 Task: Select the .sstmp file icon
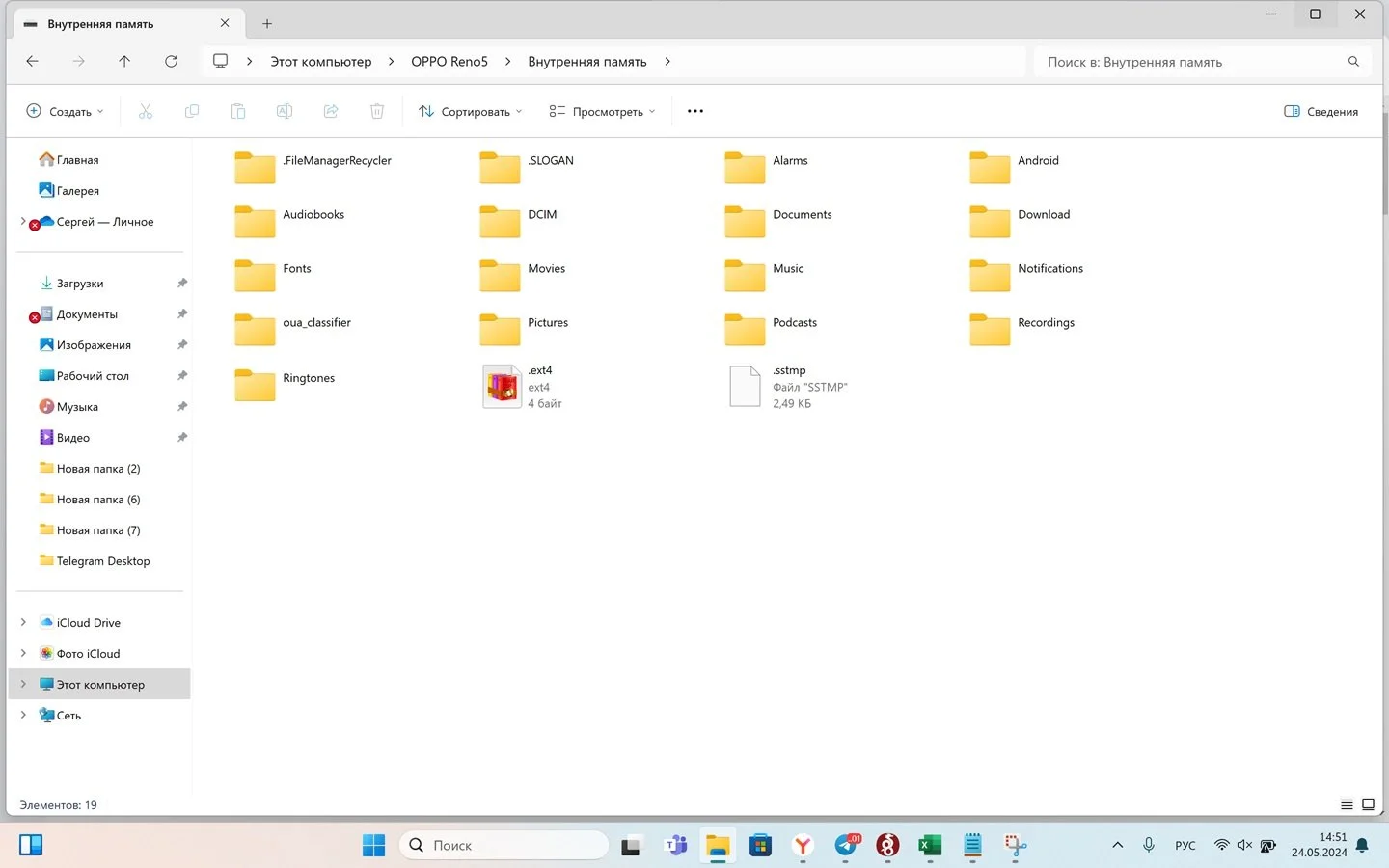pos(745,387)
